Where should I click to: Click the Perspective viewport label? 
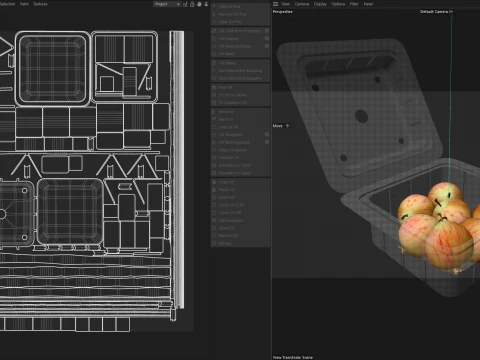point(283,12)
